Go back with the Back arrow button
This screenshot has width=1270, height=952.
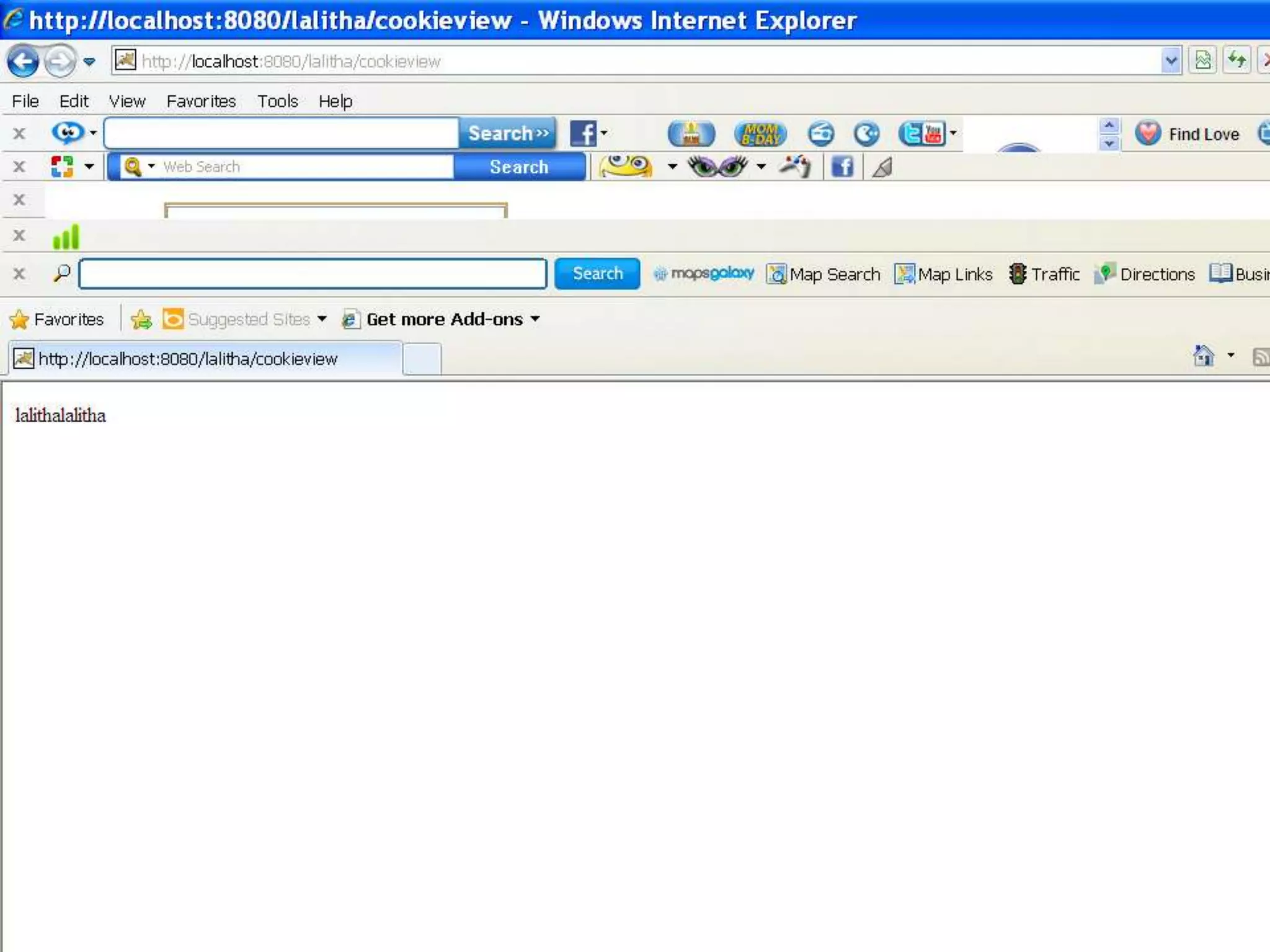point(23,61)
